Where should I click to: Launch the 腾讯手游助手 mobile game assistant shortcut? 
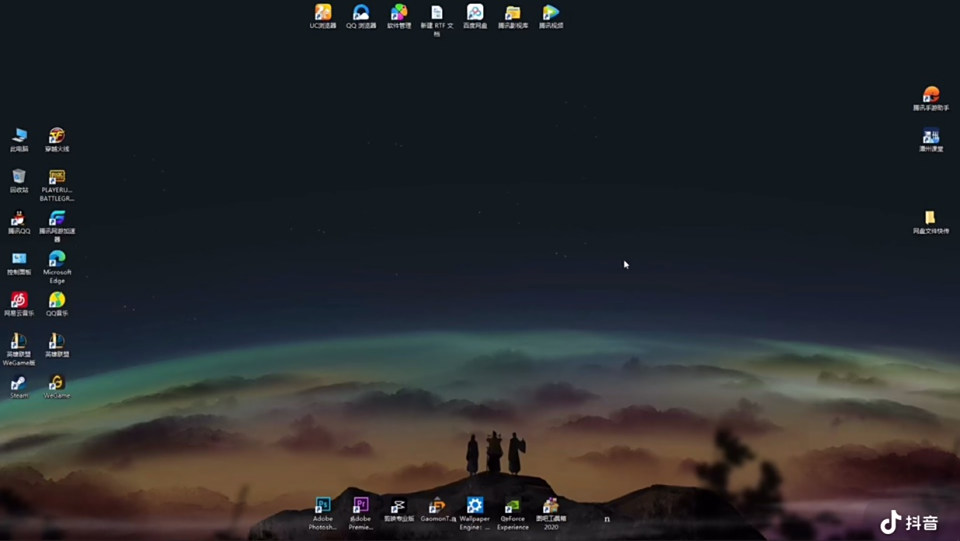click(x=931, y=99)
